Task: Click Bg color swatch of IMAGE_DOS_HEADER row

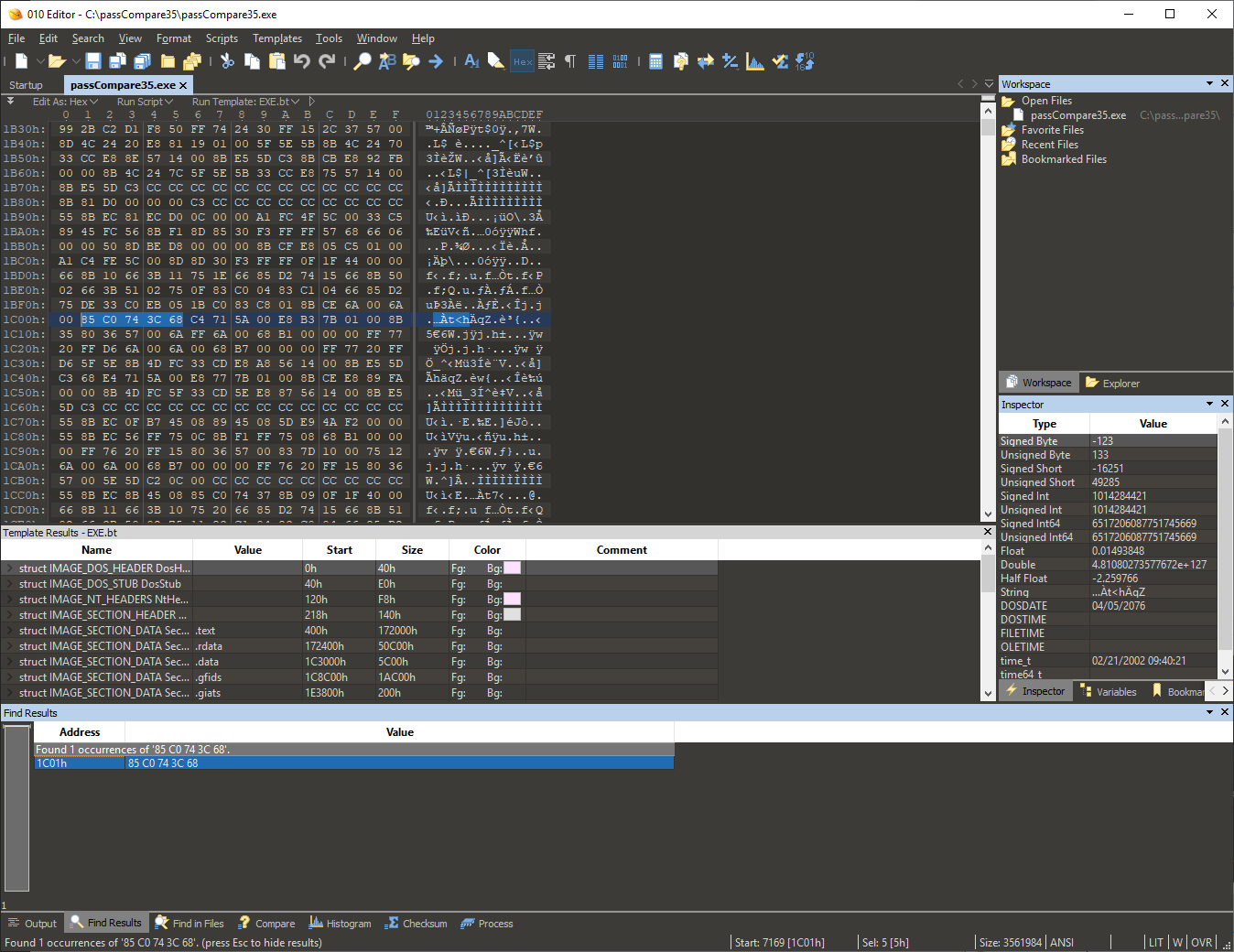Action: 513,568
